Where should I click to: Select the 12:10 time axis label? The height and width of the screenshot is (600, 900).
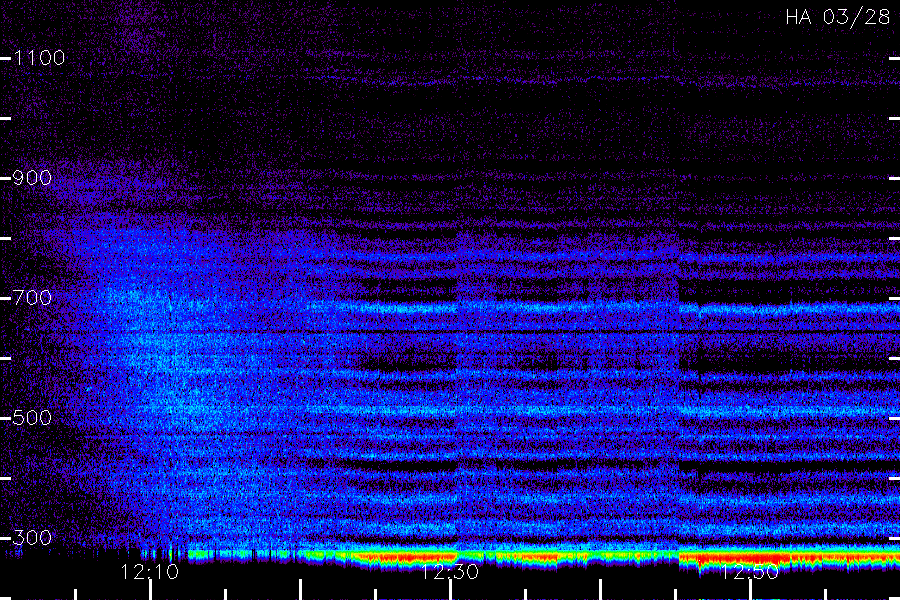[150, 572]
